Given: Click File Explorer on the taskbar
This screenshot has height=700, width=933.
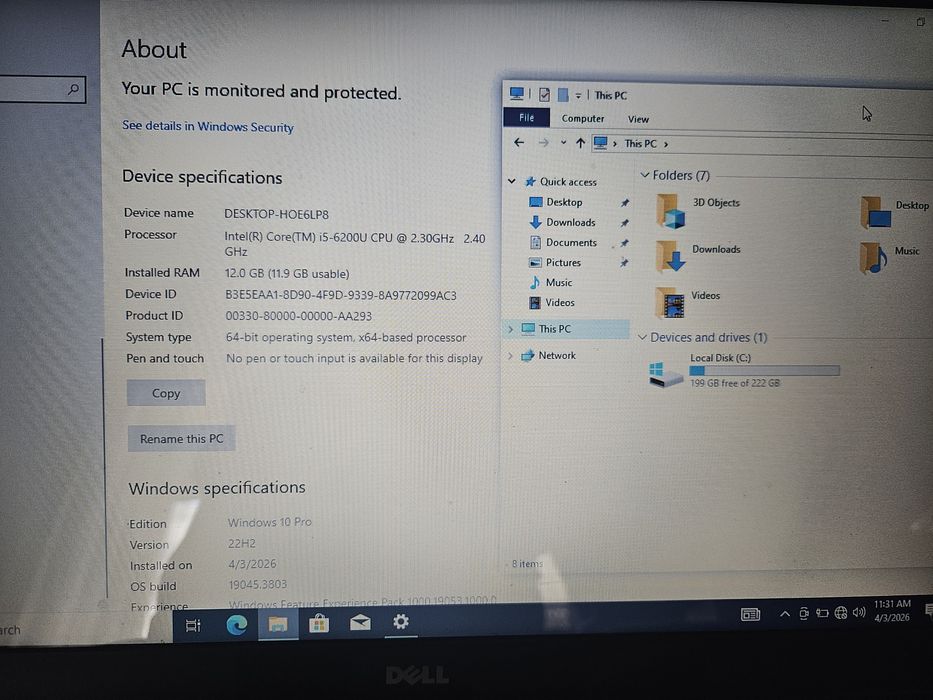Looking at the screenshot, I should coord(278,624).
